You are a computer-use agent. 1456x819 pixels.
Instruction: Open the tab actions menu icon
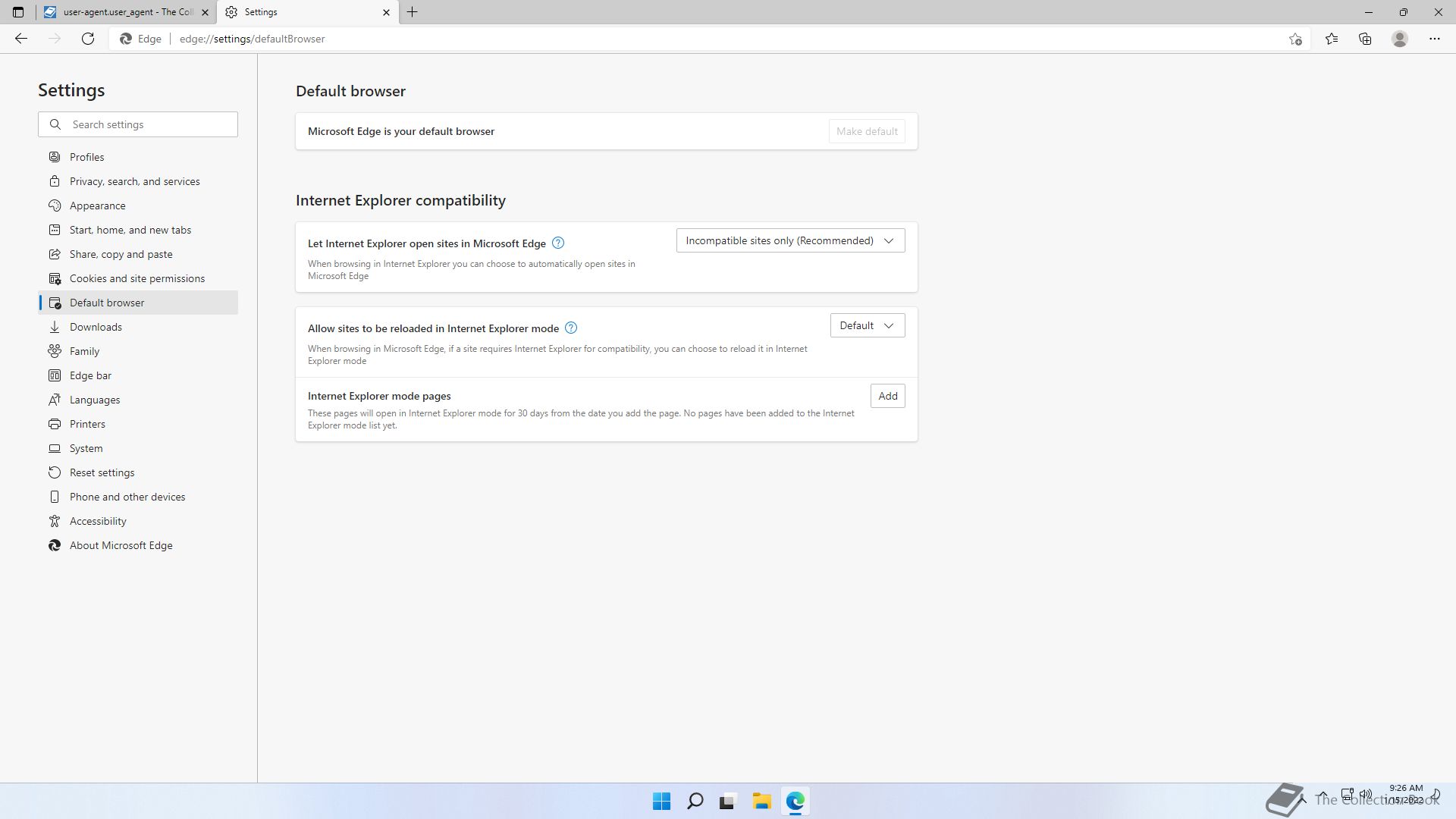(x=18, y=12)
